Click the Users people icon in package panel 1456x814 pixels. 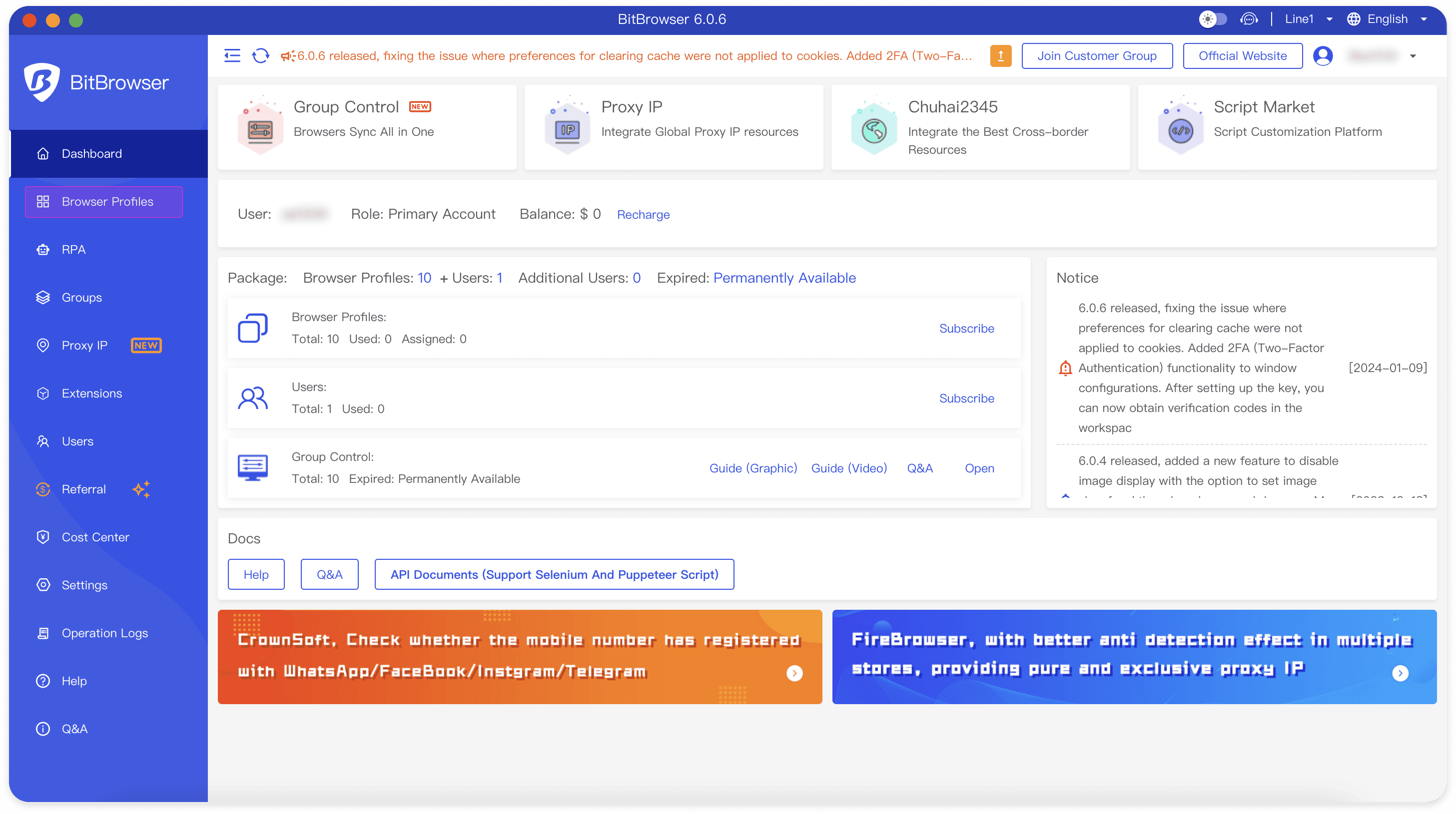[253, 398]
